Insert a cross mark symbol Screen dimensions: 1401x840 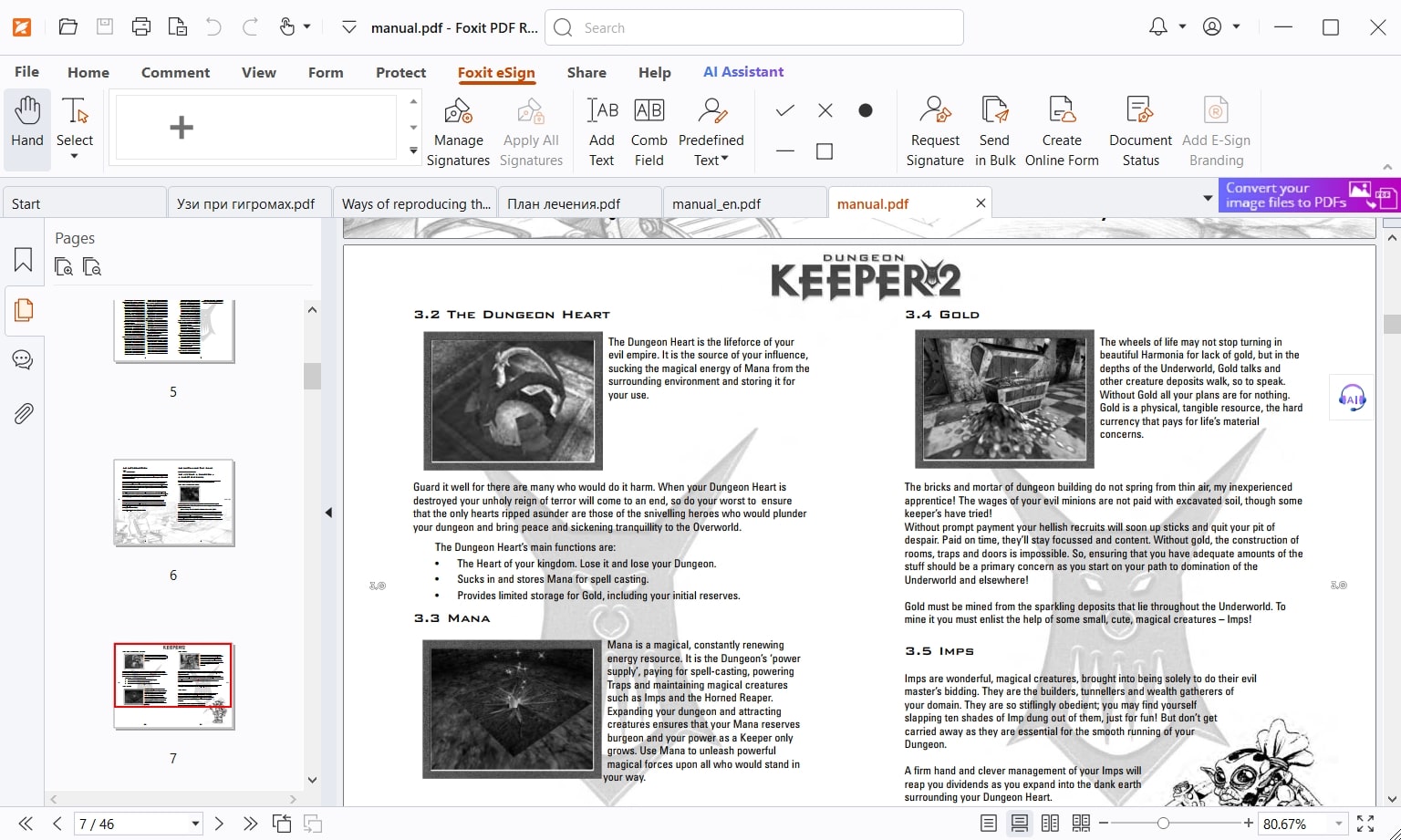825,110
